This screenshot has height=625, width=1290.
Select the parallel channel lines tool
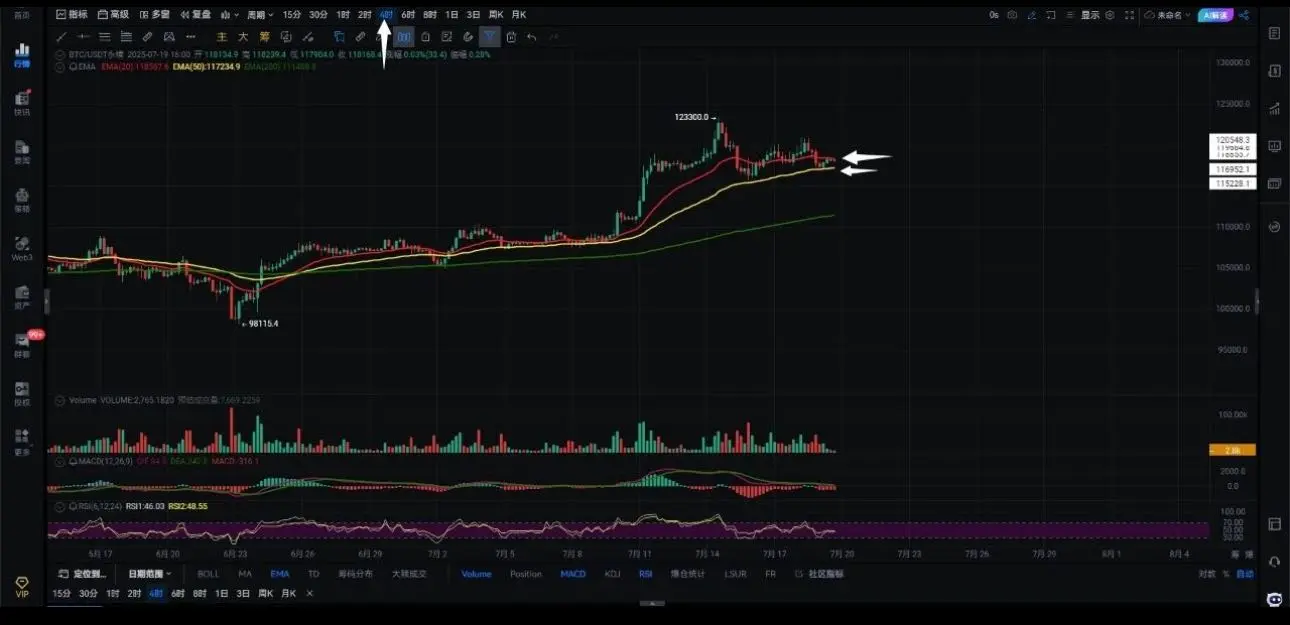point(104,37)
